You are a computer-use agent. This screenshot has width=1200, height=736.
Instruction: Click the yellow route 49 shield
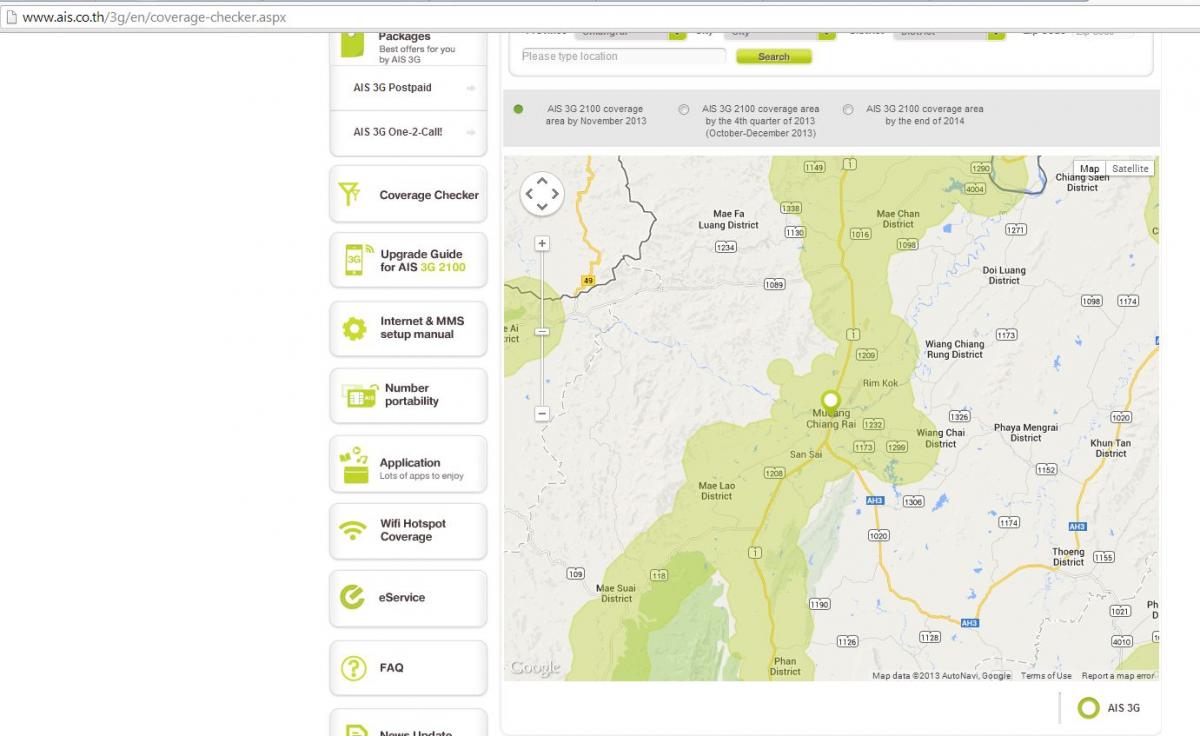(588, 281)
